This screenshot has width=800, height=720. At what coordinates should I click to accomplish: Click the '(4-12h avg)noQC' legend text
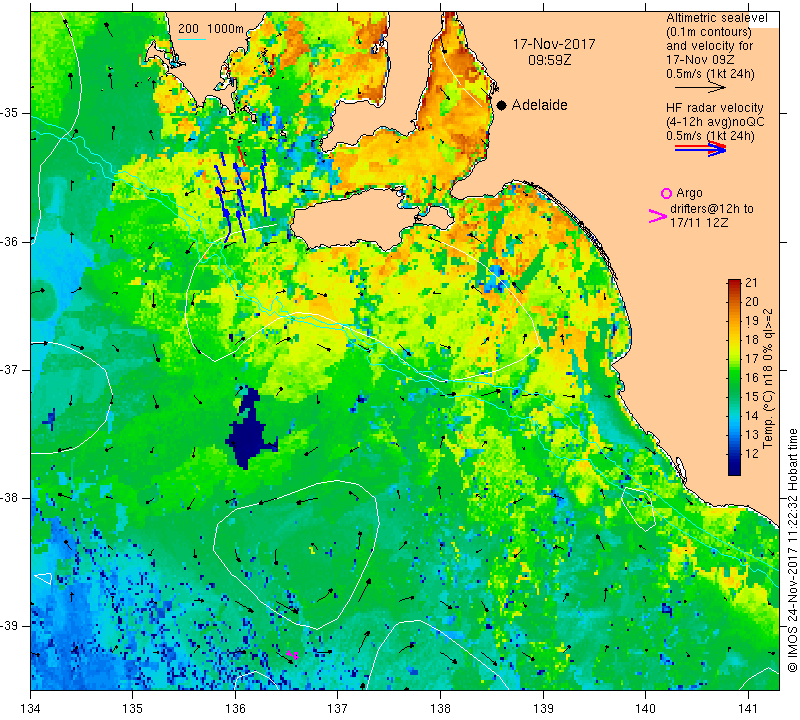pos(715,122)
